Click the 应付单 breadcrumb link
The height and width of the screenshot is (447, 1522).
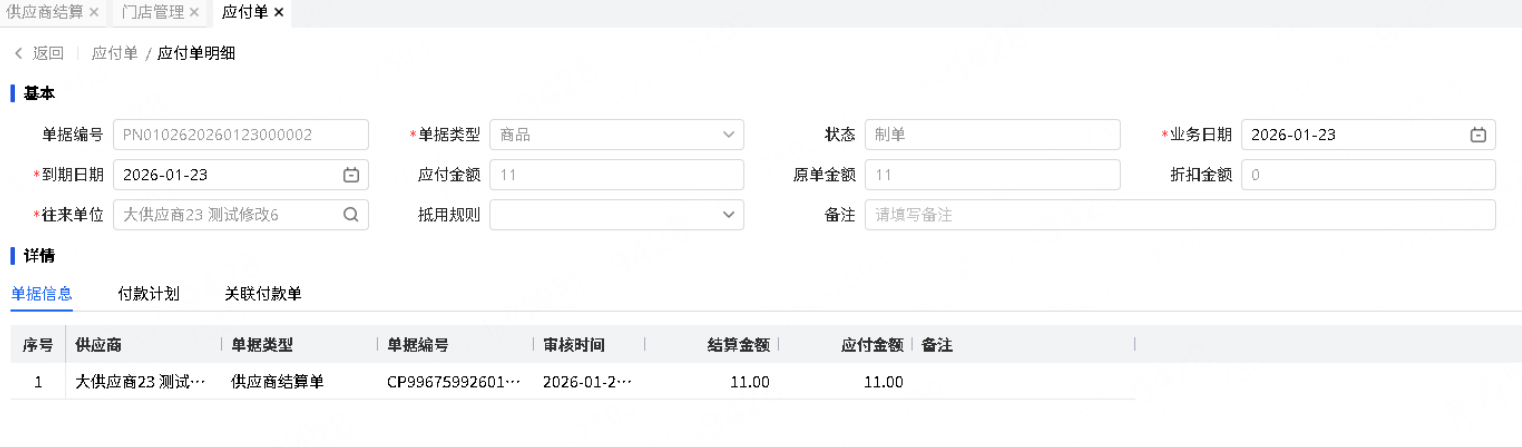coord(114,53)
